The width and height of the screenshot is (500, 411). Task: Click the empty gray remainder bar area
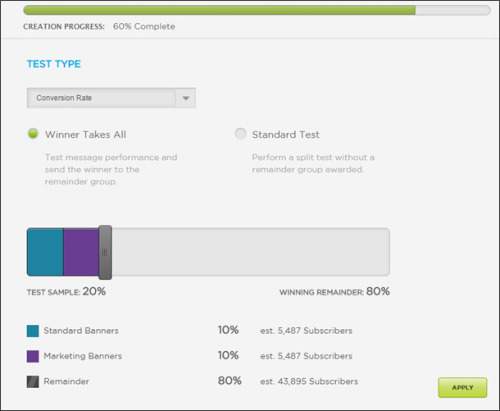[x=250, y=252]
